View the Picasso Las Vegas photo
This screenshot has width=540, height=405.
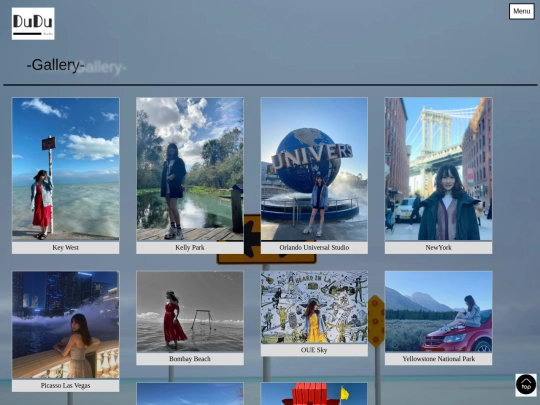[66, 325]
